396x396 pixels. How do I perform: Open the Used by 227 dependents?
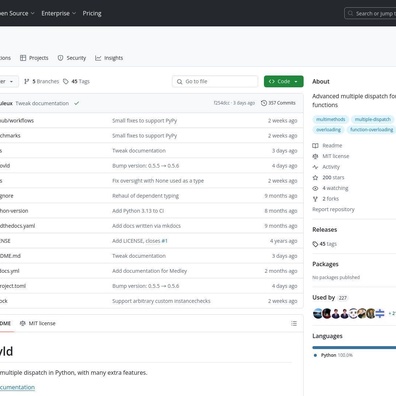(330, 298)
